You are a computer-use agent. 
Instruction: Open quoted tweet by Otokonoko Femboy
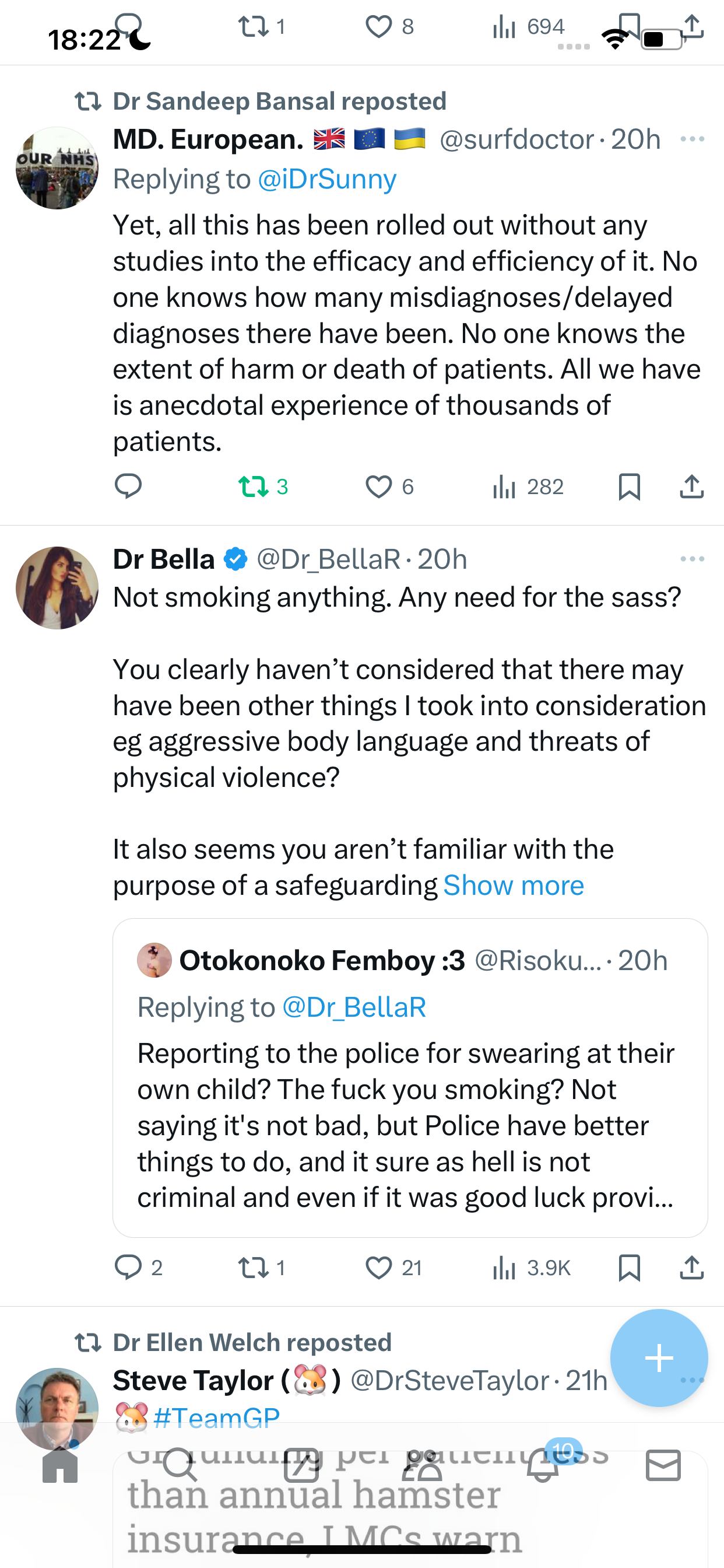410,1077
